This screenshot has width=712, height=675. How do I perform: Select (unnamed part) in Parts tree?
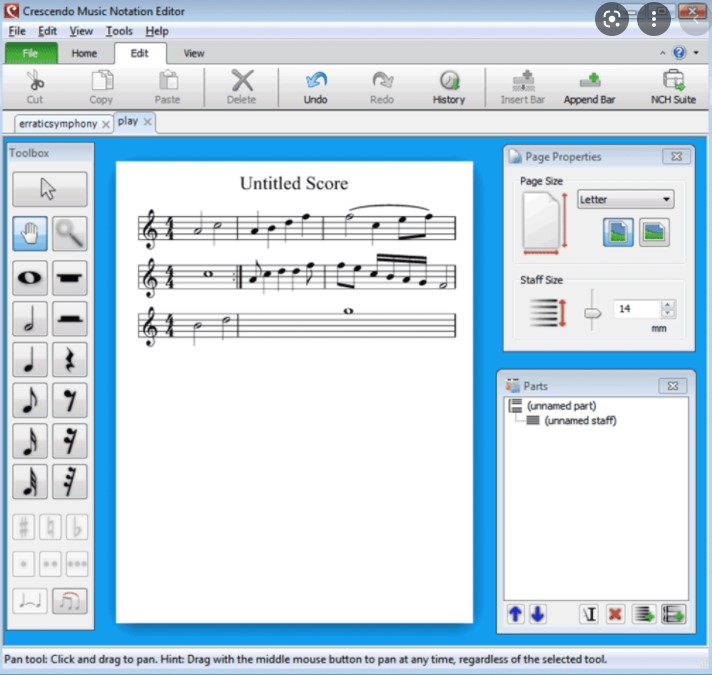pos(561,405)
